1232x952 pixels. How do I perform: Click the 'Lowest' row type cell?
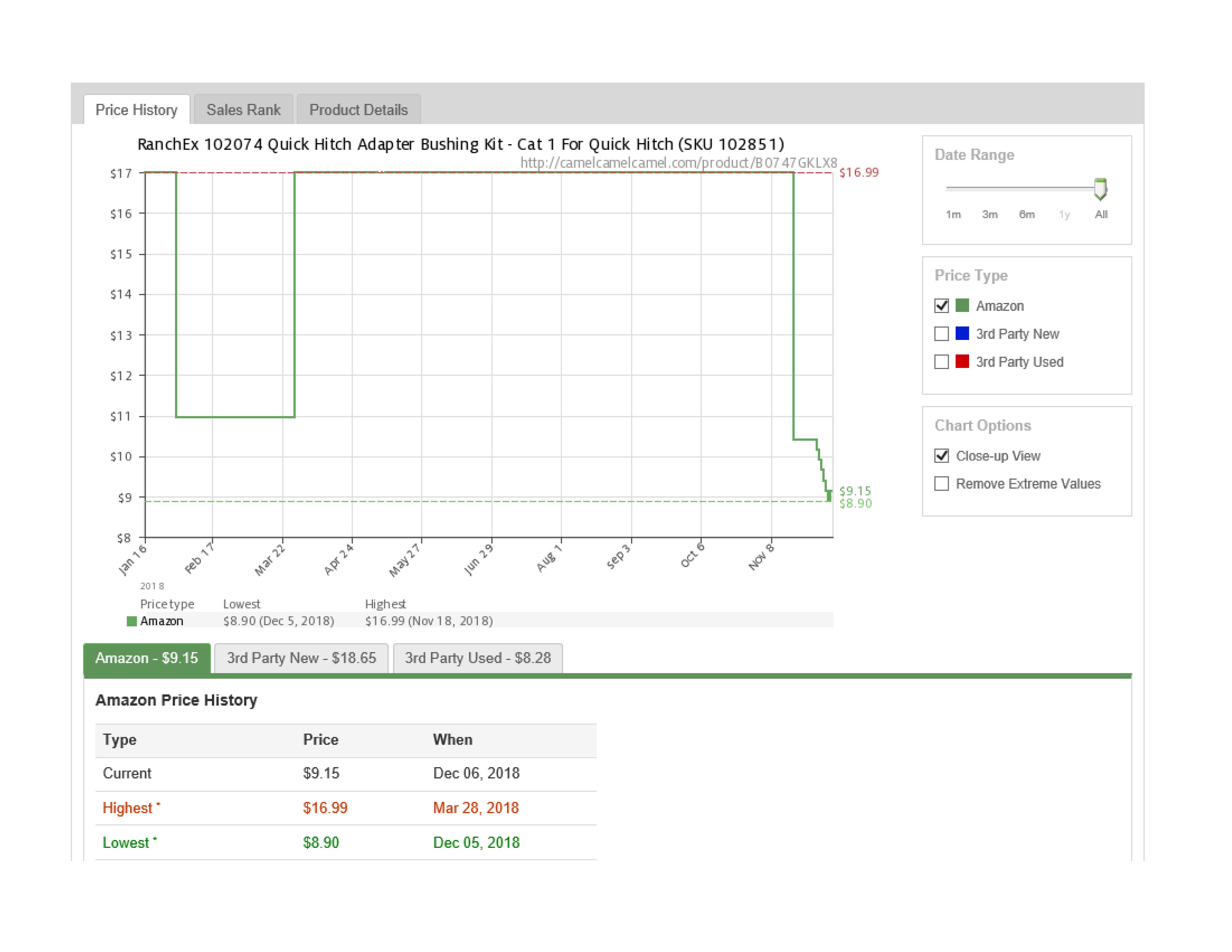click(x=130, y=843)
